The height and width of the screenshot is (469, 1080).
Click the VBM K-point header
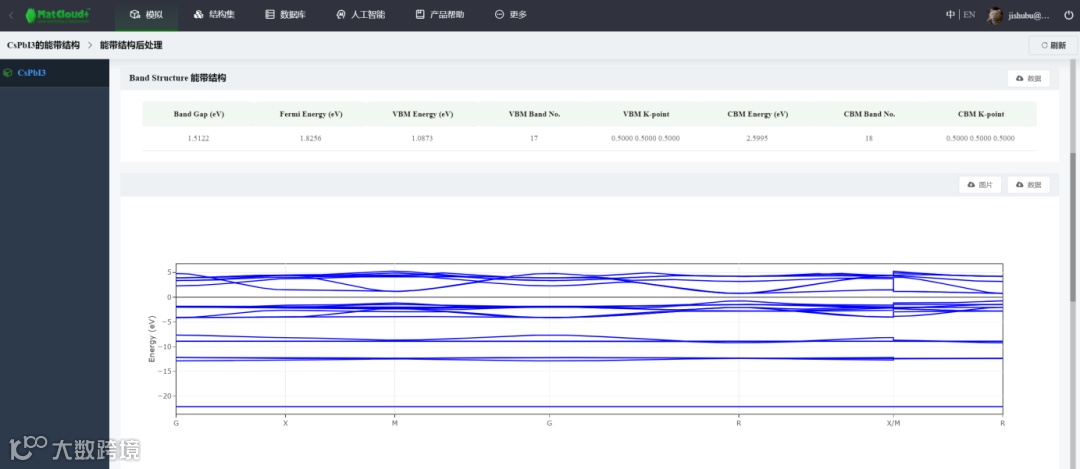pyautogui.click(x=645, y=114)
